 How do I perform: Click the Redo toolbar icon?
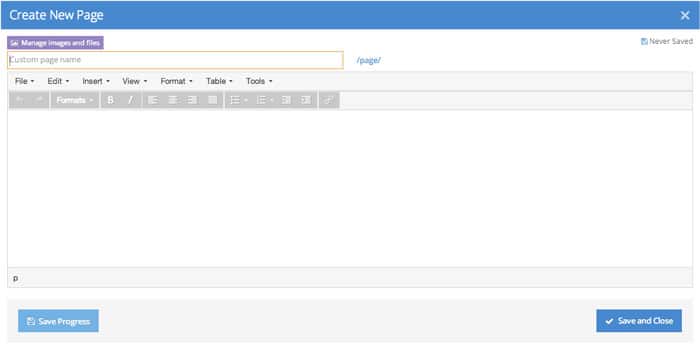tap(39, 100)
